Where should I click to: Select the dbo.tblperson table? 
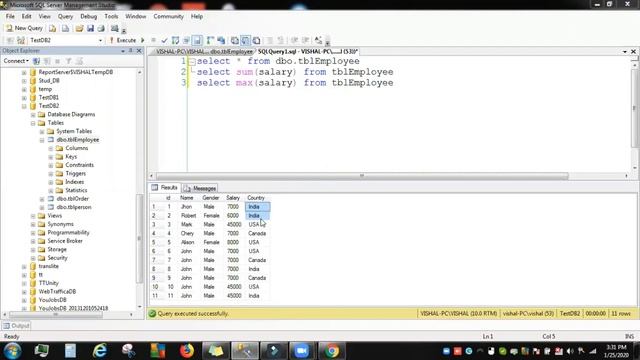74,207
